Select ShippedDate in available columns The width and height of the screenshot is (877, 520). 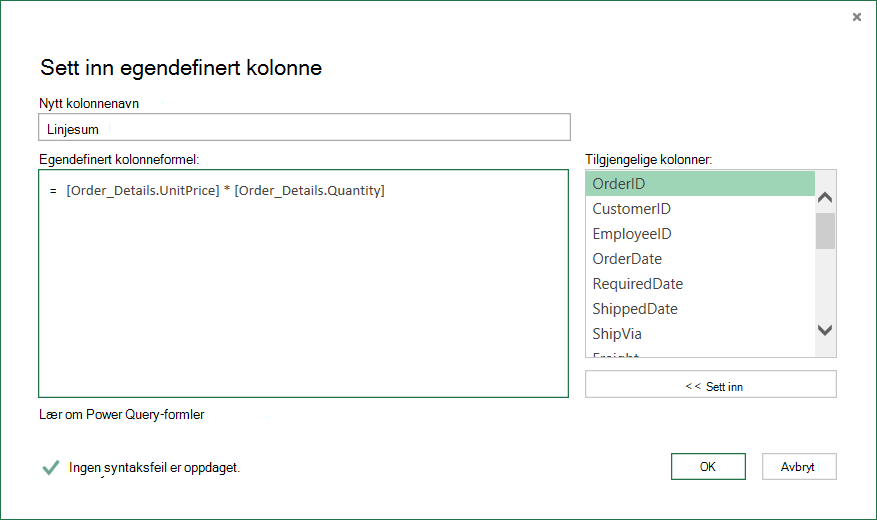[700, 309]
